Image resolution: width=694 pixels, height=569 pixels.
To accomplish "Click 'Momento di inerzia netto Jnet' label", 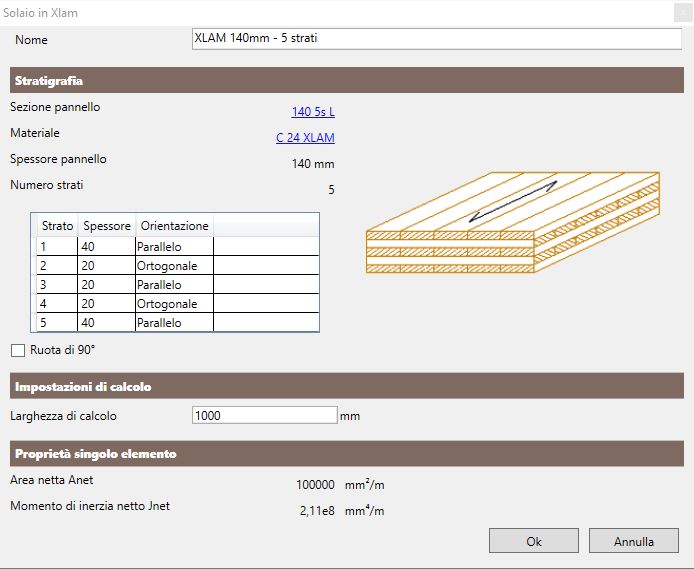I will coord(90,506).
